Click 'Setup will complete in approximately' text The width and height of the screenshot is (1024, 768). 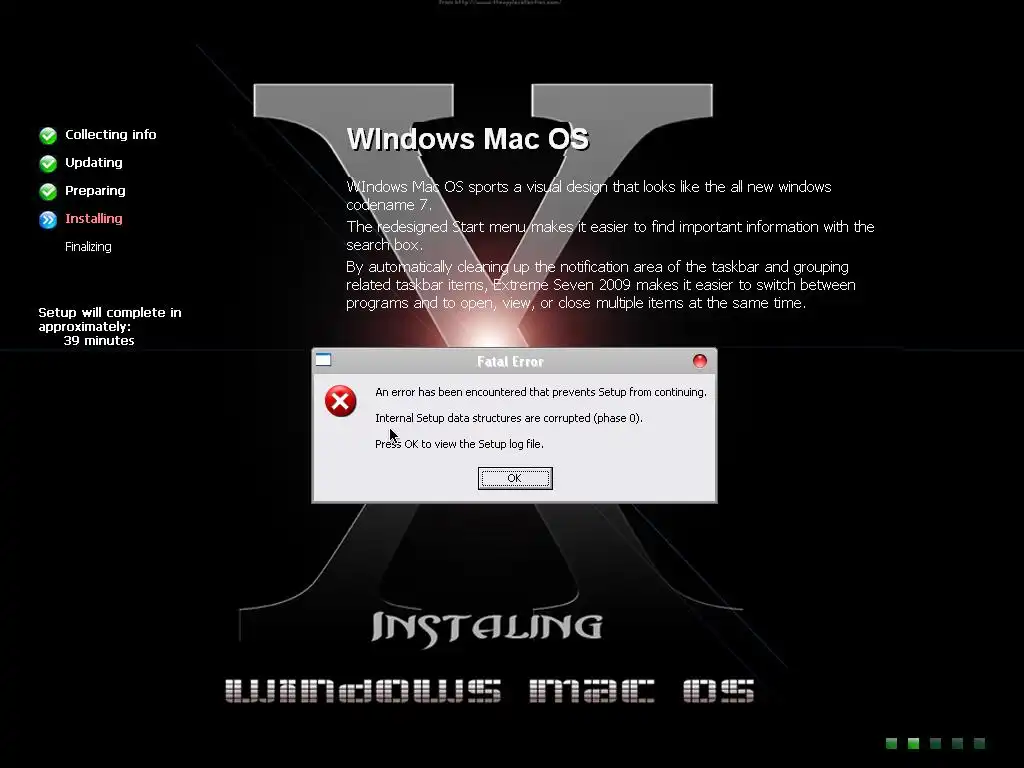coord(110,319)
